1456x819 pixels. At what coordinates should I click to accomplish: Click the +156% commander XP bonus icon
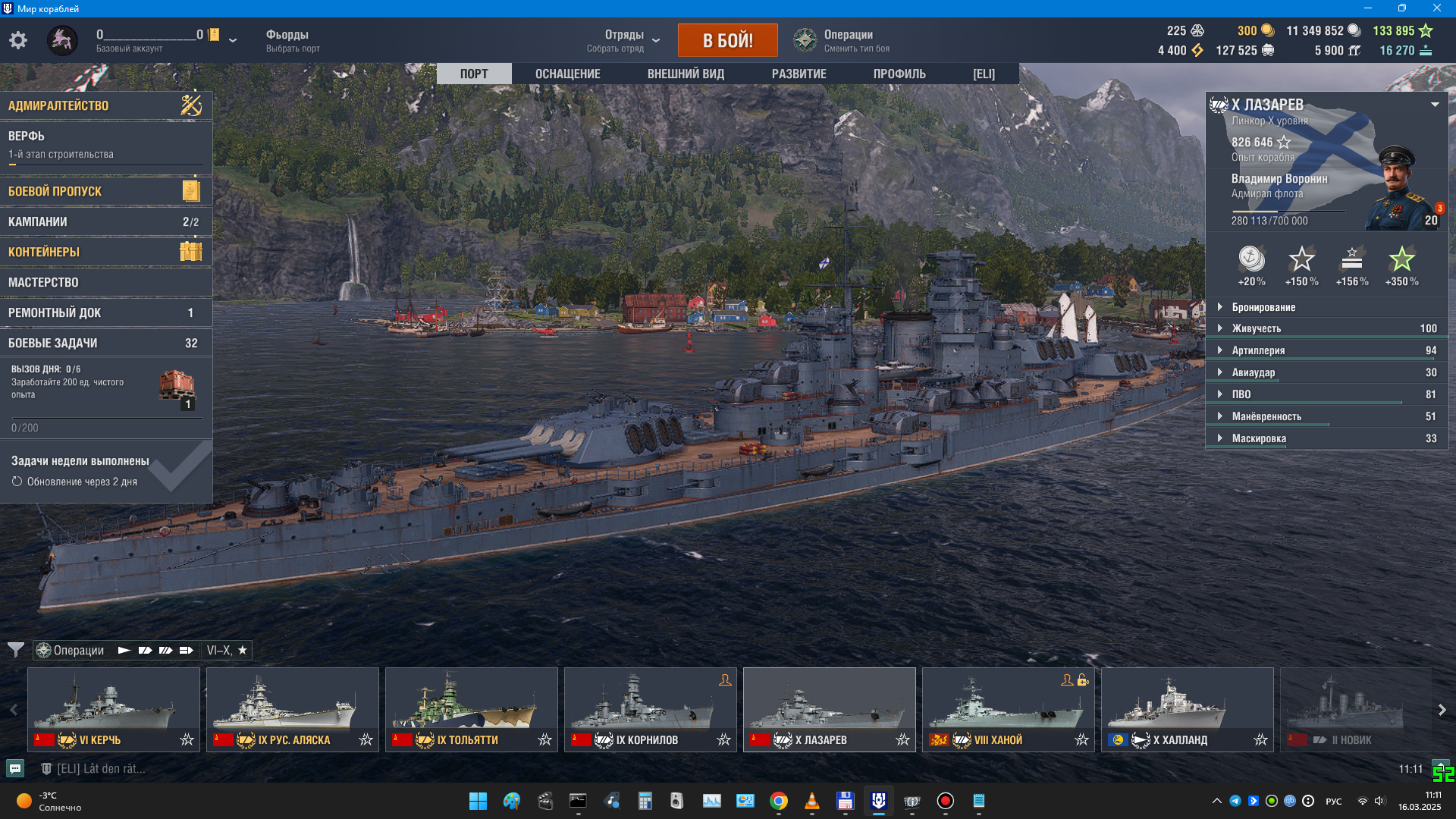point(1352,259)
